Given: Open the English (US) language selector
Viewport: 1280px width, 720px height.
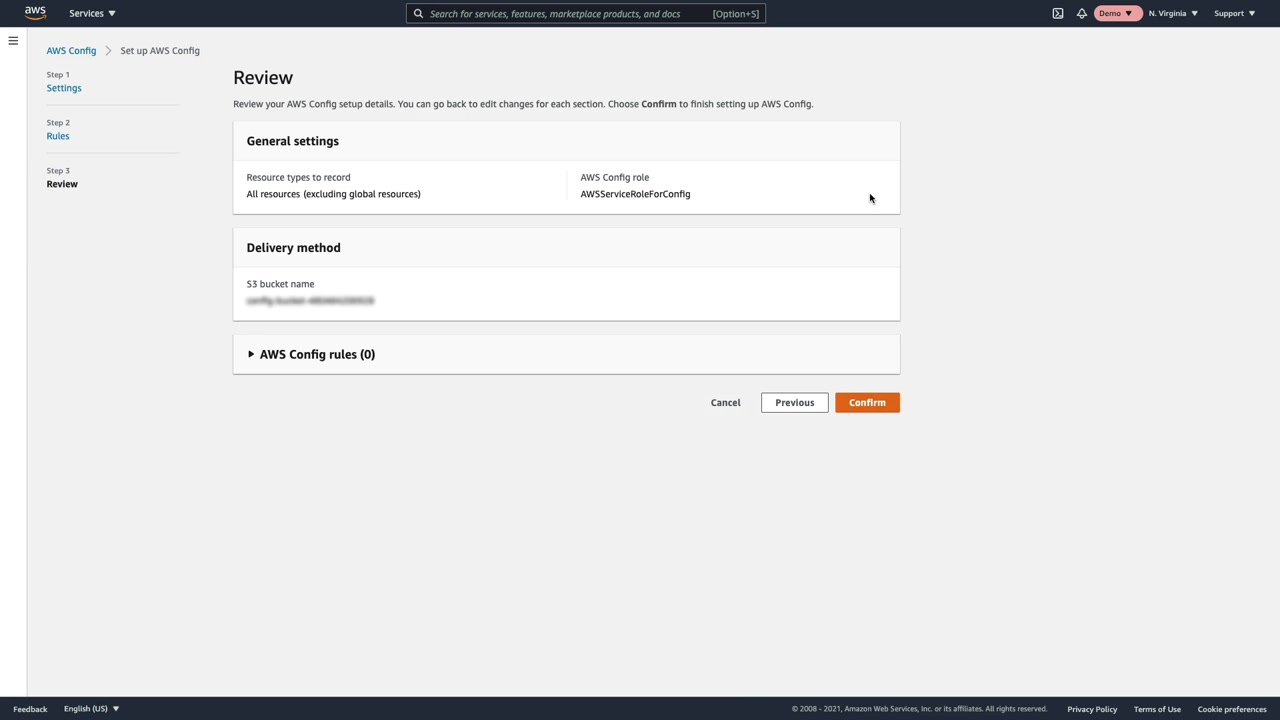Looking at the screenshot, I should (x=91, y=709).
